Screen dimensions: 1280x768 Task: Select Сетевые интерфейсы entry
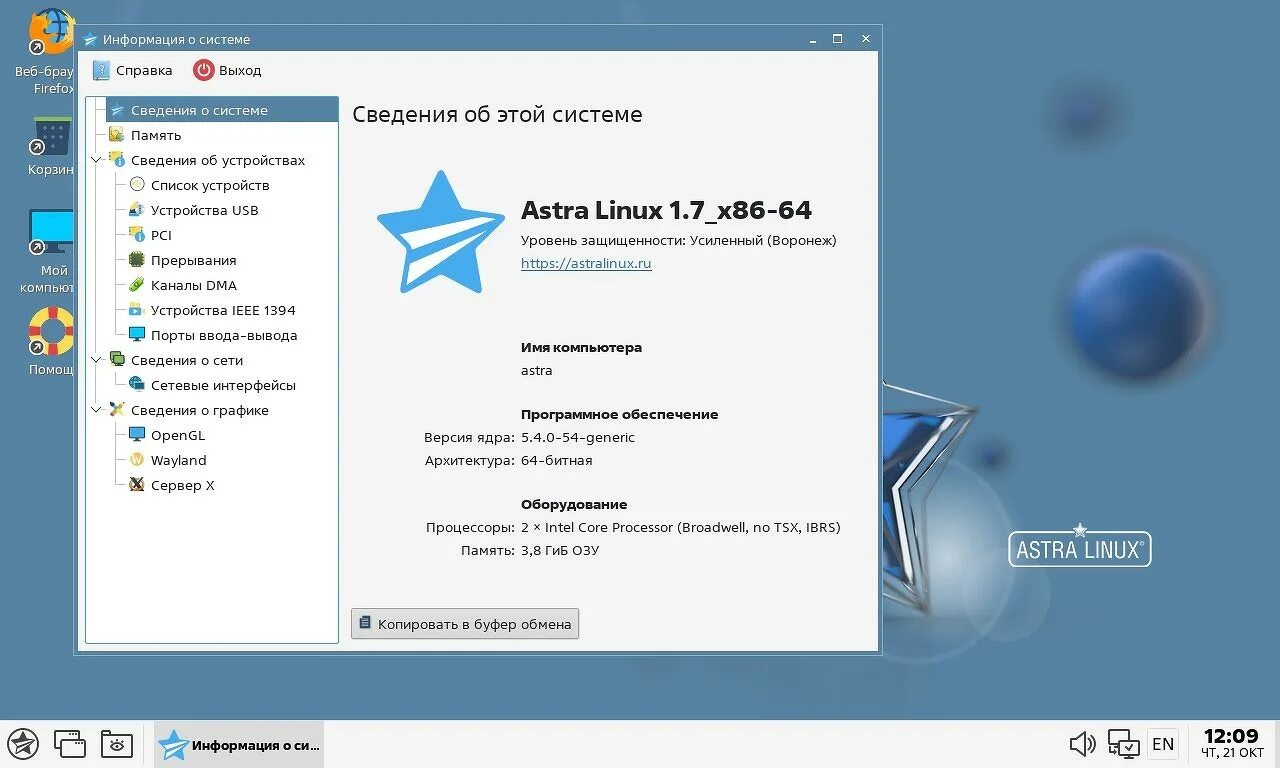(223, 385)
